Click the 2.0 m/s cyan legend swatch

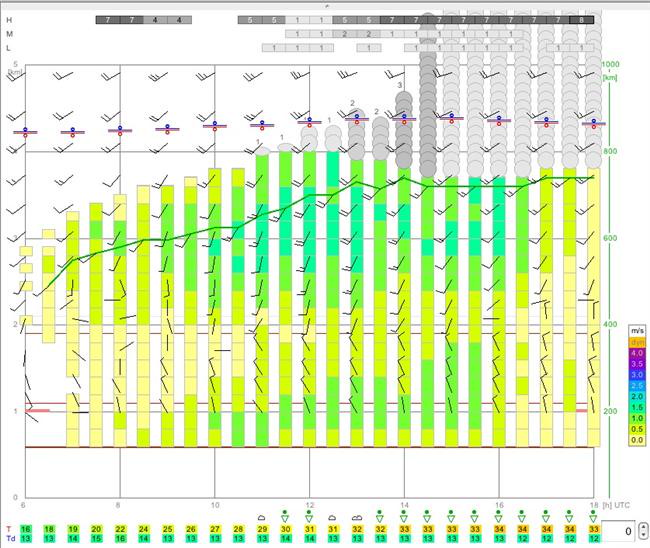pyautogui.click(x=637, y=397)
